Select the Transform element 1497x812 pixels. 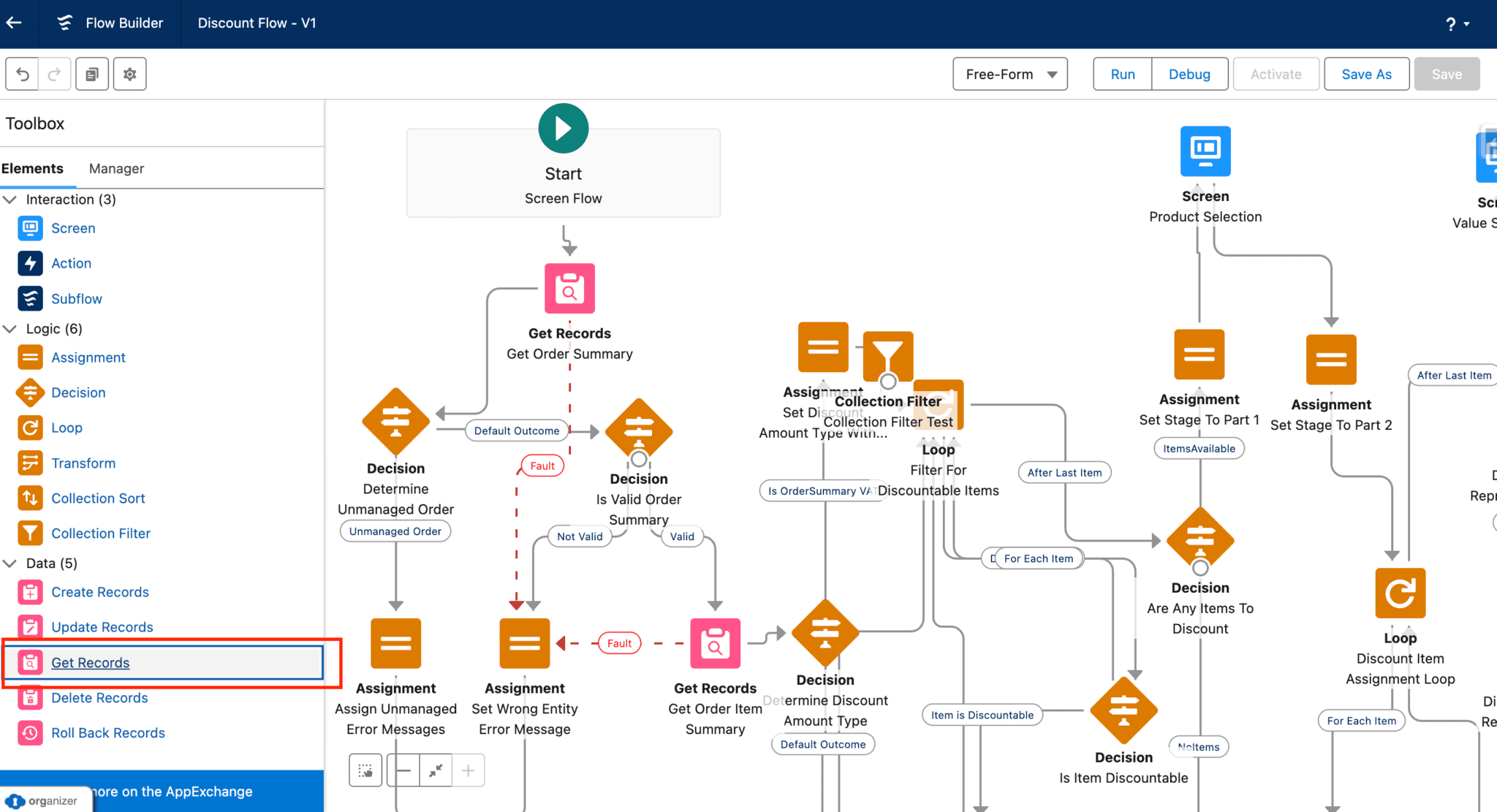83,463
